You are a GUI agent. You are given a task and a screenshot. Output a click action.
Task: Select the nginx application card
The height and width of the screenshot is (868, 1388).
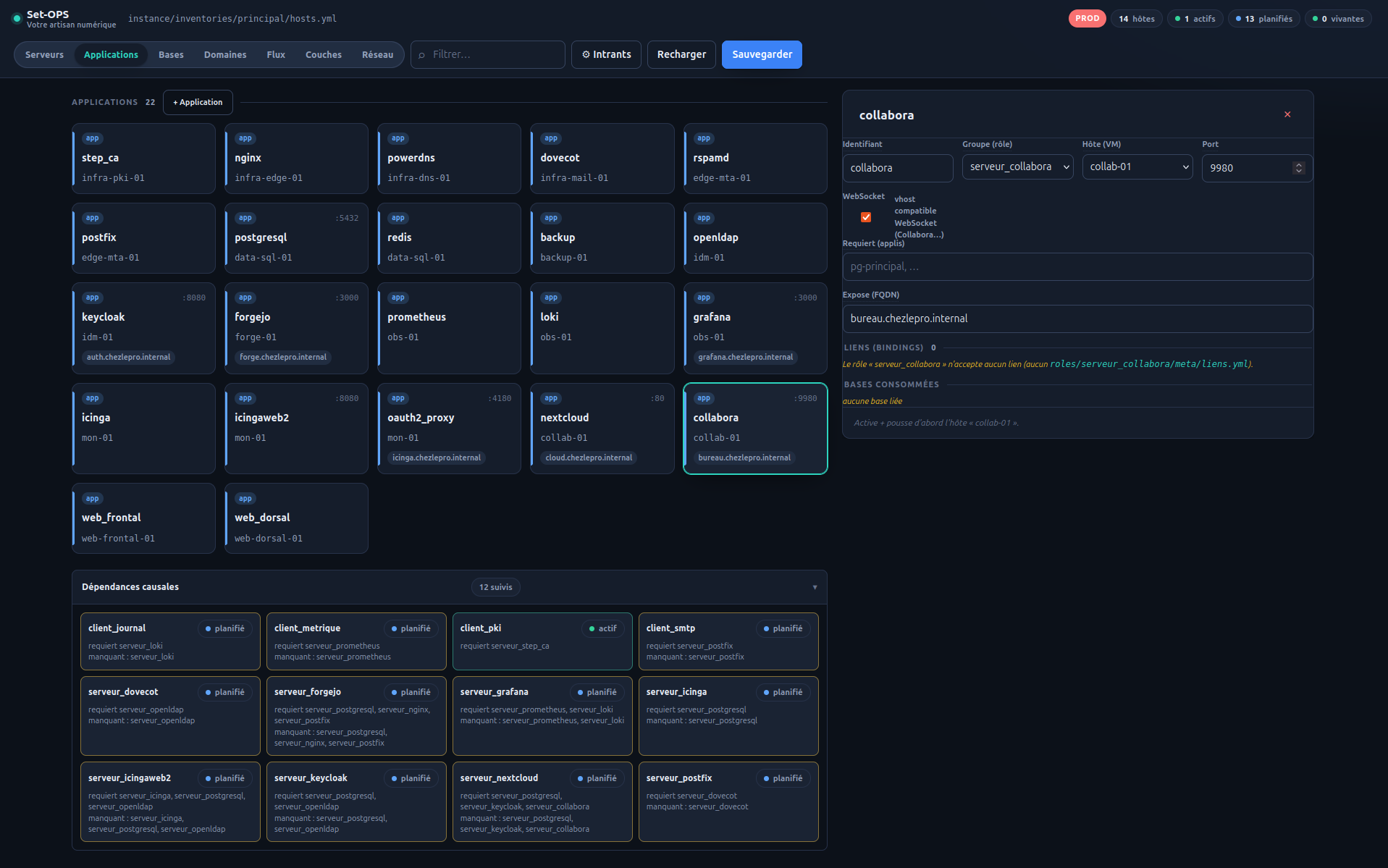(296, 159)
